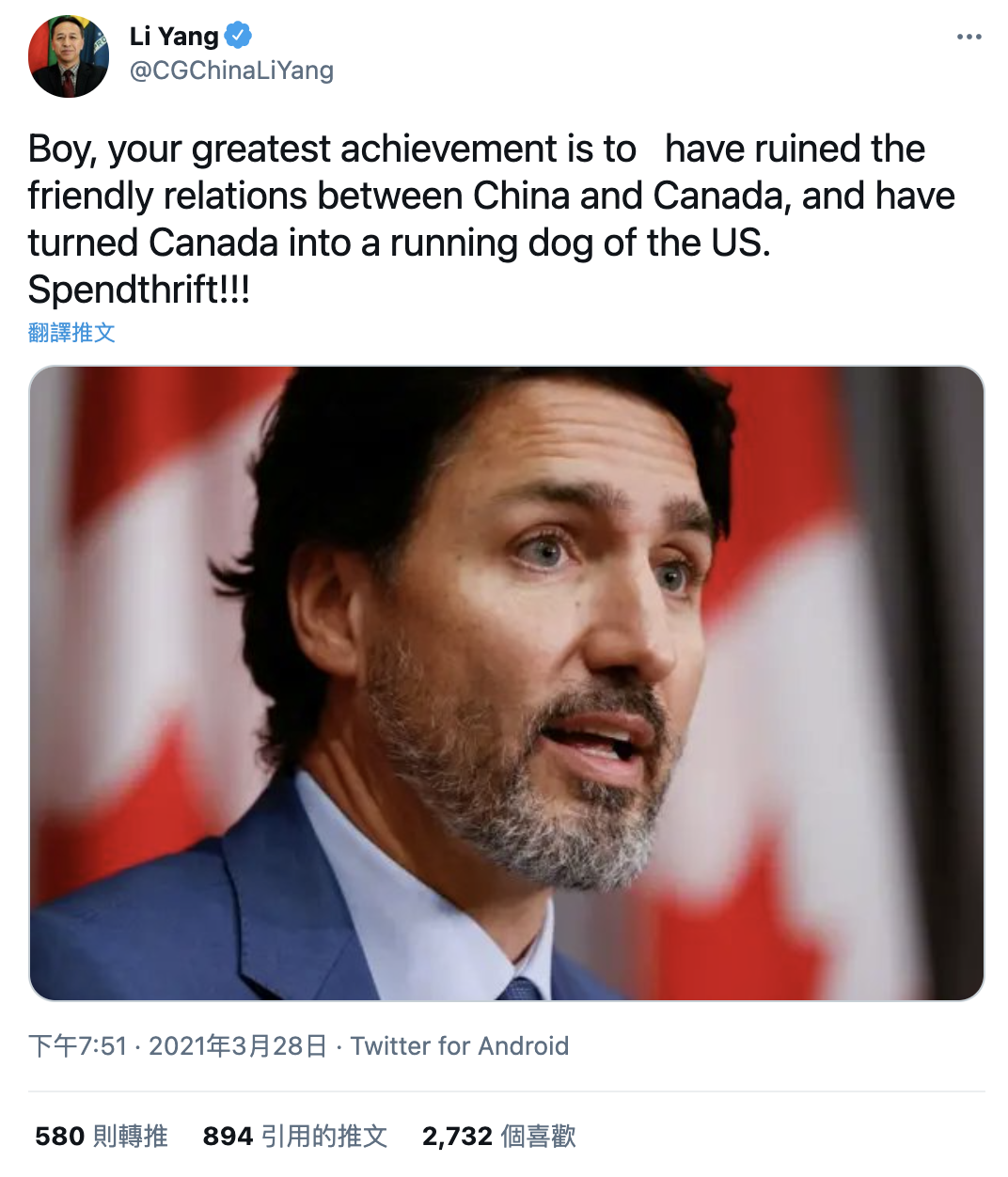Image resolution: width=1008 pixels, height=1177 pixels.
Task: Click the "friendly relations between China" text
Action: [244, 196]
